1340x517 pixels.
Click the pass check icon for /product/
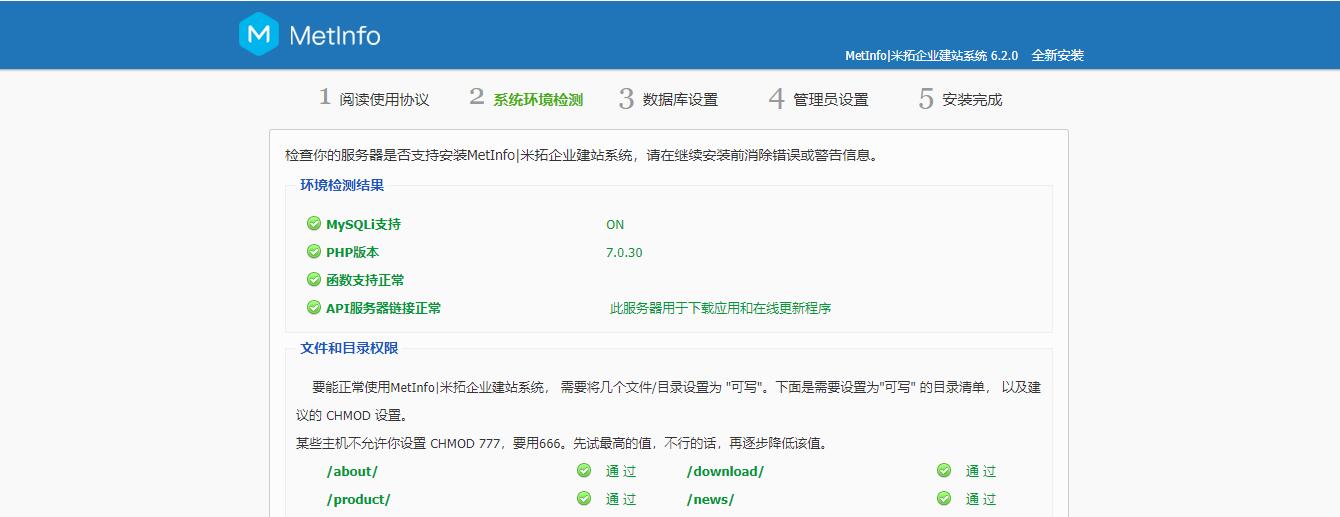[x=584, y=498]
